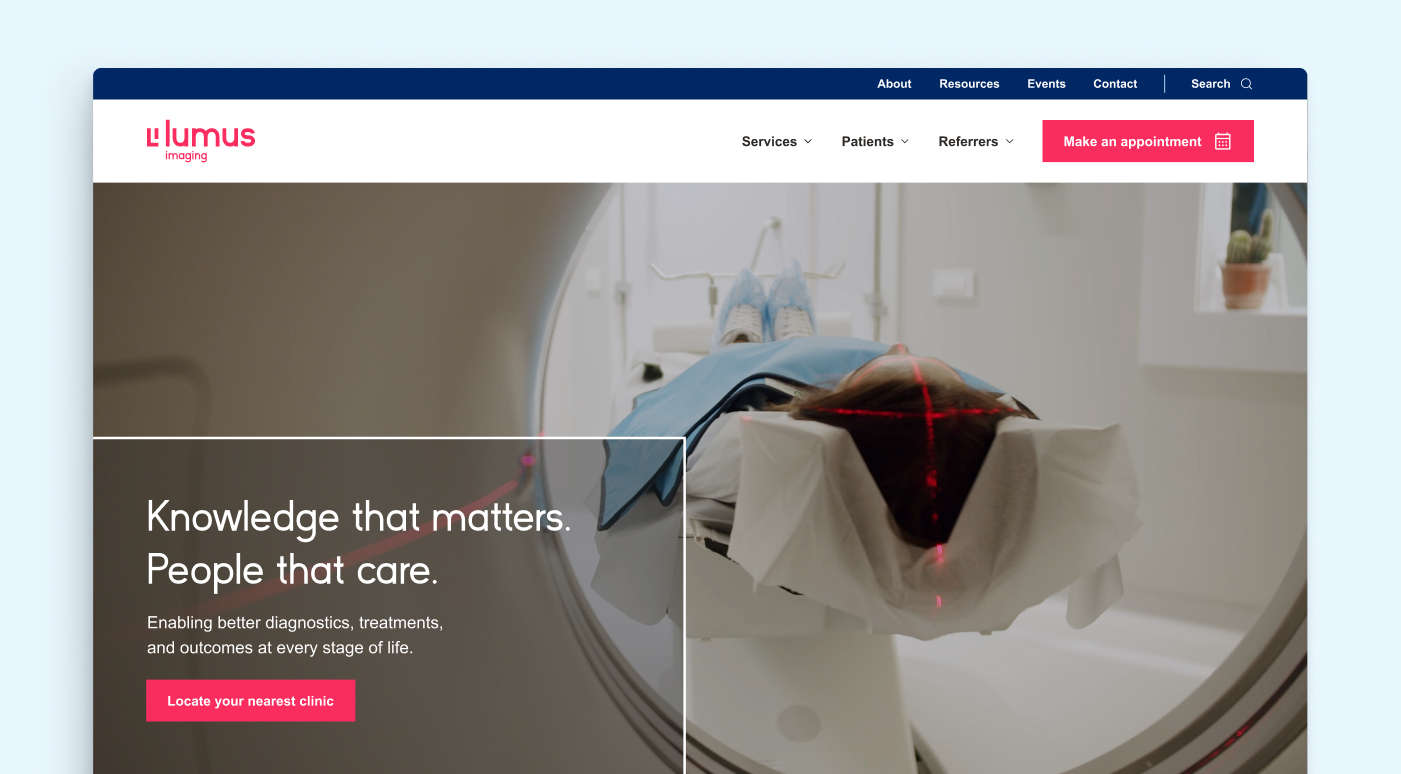The height and width of the screenshot is (774, 1401).
Task: Click Make an appointment button text
Action: click(1132, 141)
